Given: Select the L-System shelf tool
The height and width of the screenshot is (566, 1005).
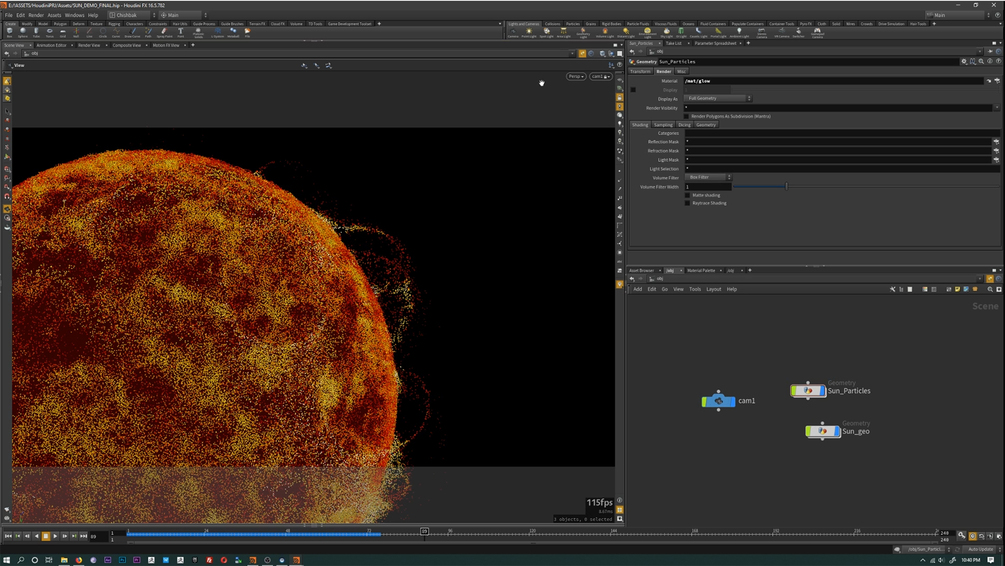Looking at the screenshot, I should click(x=218, y=32).
